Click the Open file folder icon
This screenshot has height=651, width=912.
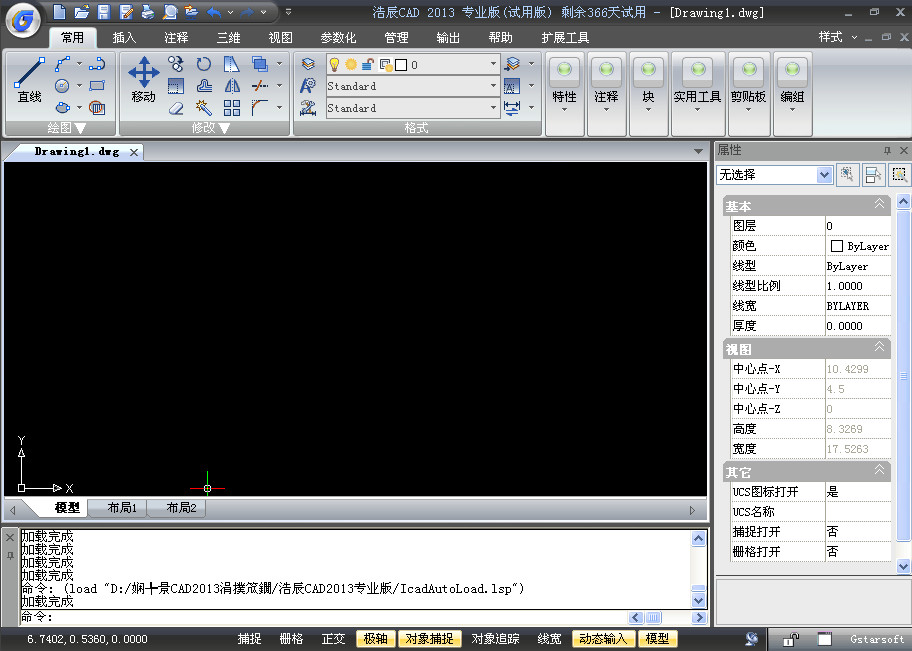click(82, 12)
